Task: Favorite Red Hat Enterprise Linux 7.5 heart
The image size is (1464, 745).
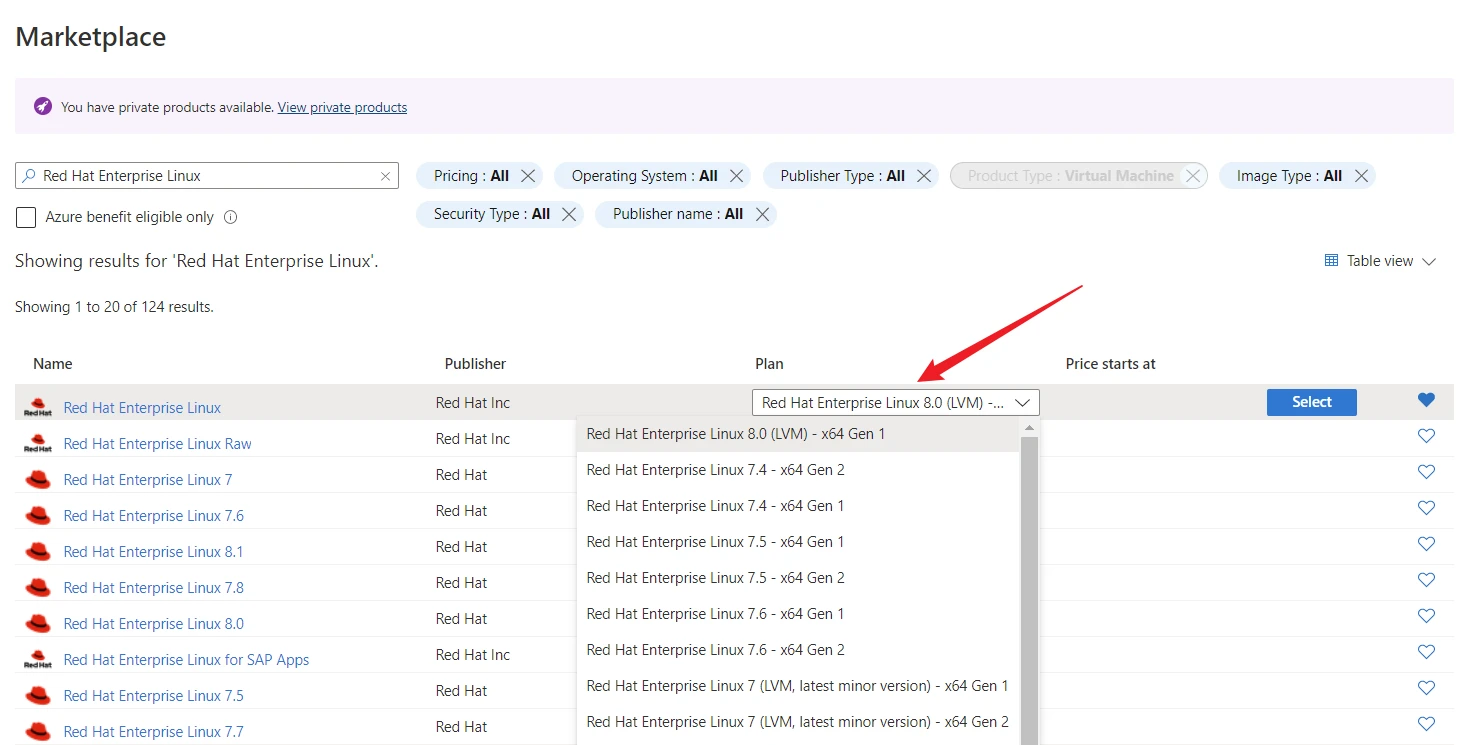Action: (x=1426, y=688)
